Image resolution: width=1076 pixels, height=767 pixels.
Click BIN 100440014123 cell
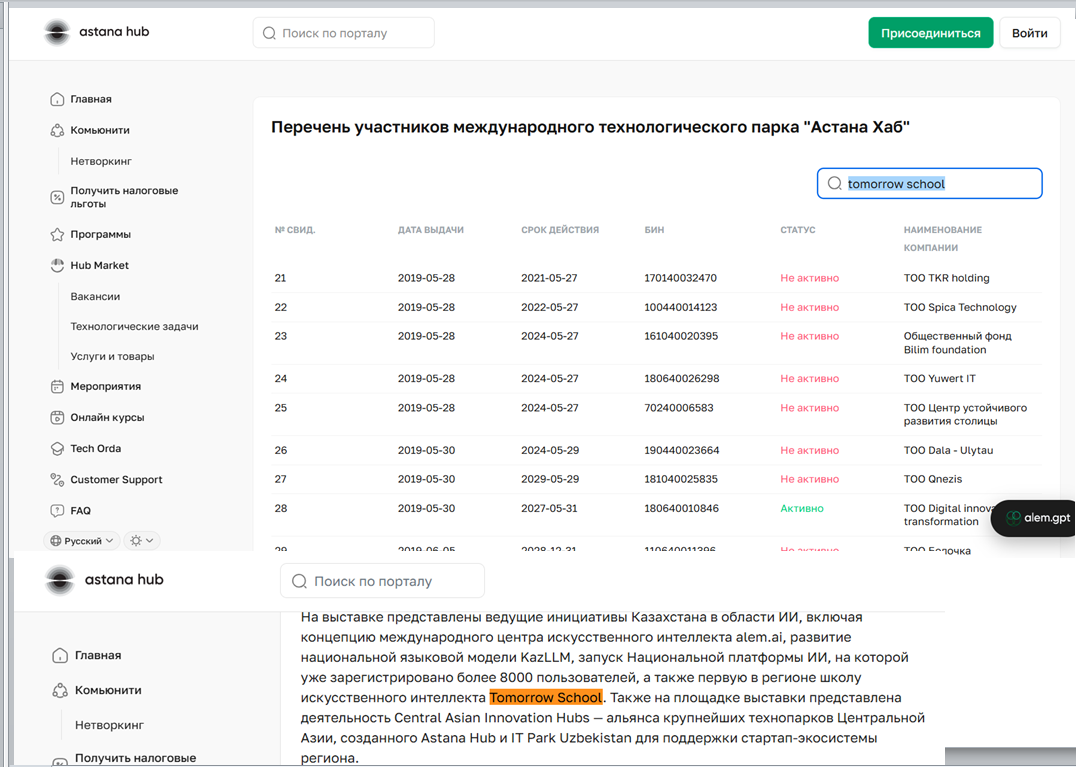(680, 307)
